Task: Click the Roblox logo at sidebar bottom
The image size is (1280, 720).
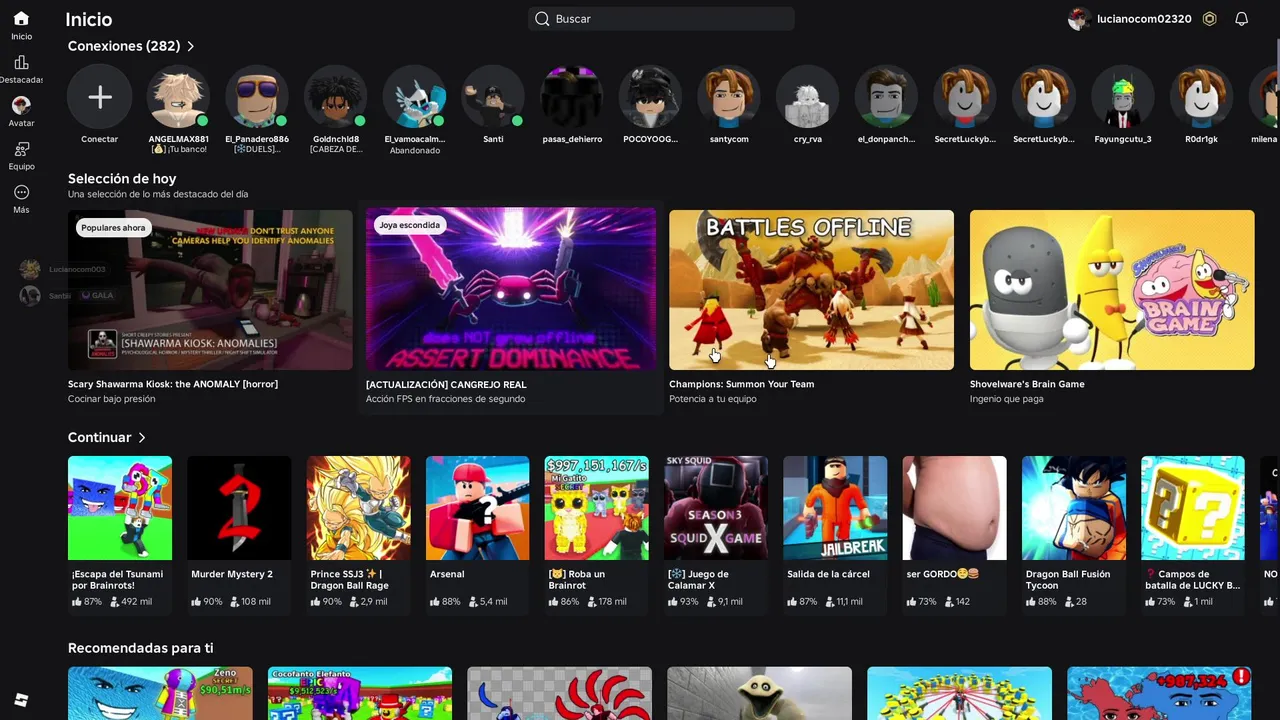Action: point(21,700)
